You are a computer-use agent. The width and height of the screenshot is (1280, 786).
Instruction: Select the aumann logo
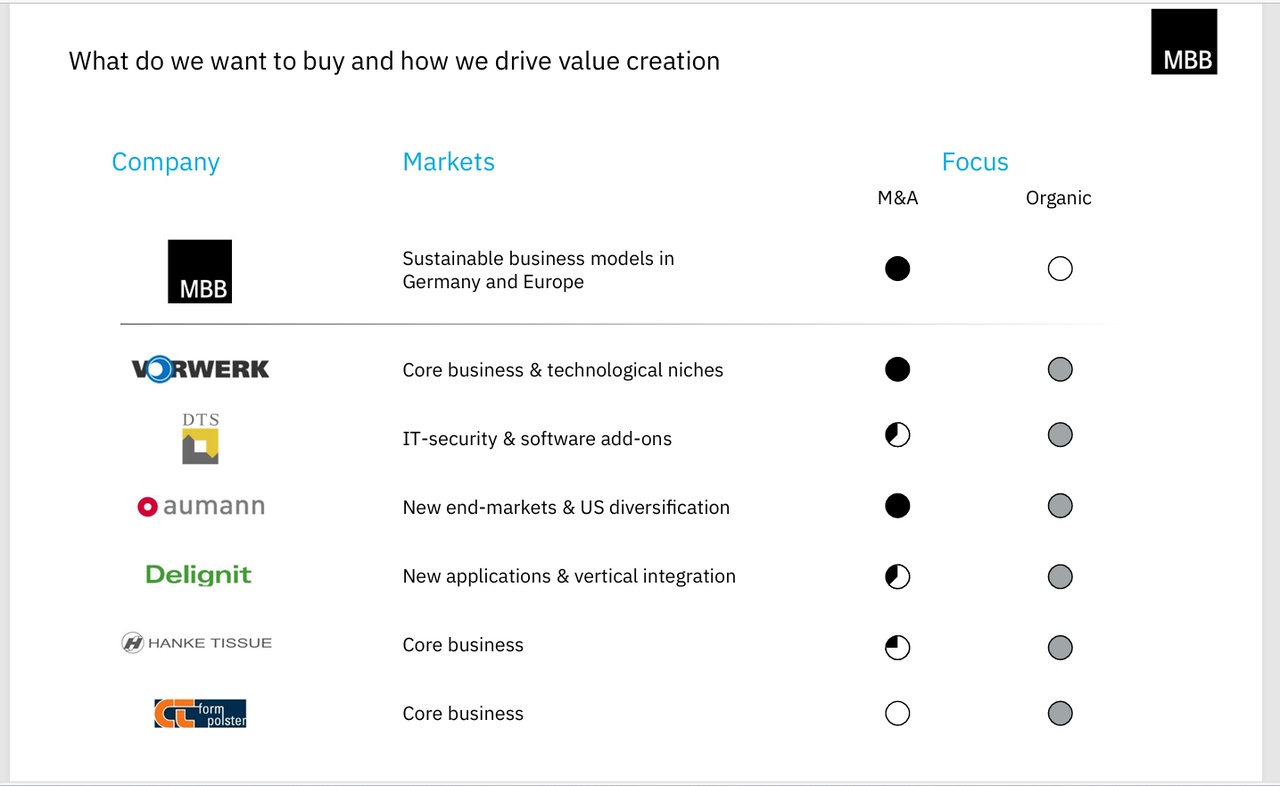tap(201, 506)
